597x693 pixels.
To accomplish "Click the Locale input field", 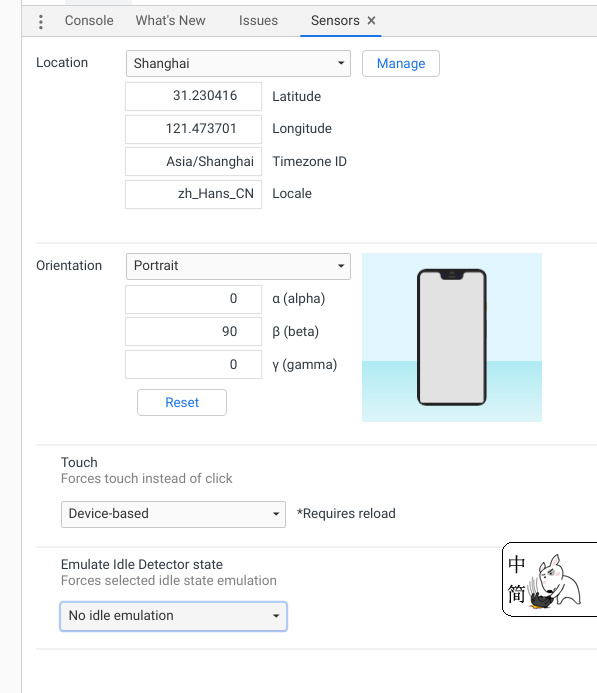I will coord(193,194).
